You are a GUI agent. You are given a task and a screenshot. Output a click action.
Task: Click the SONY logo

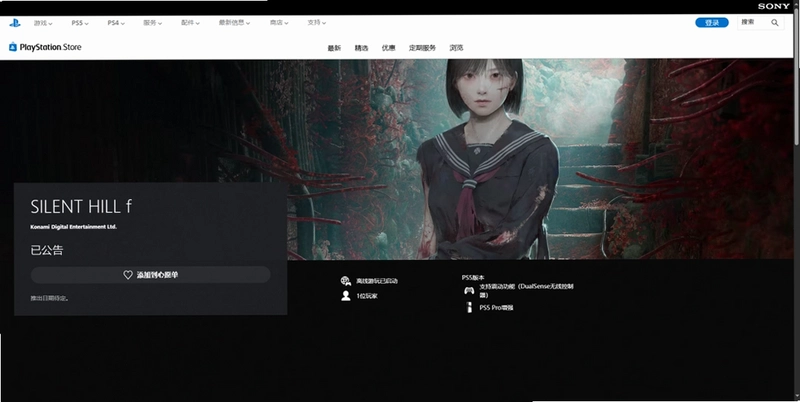[773, 6]
